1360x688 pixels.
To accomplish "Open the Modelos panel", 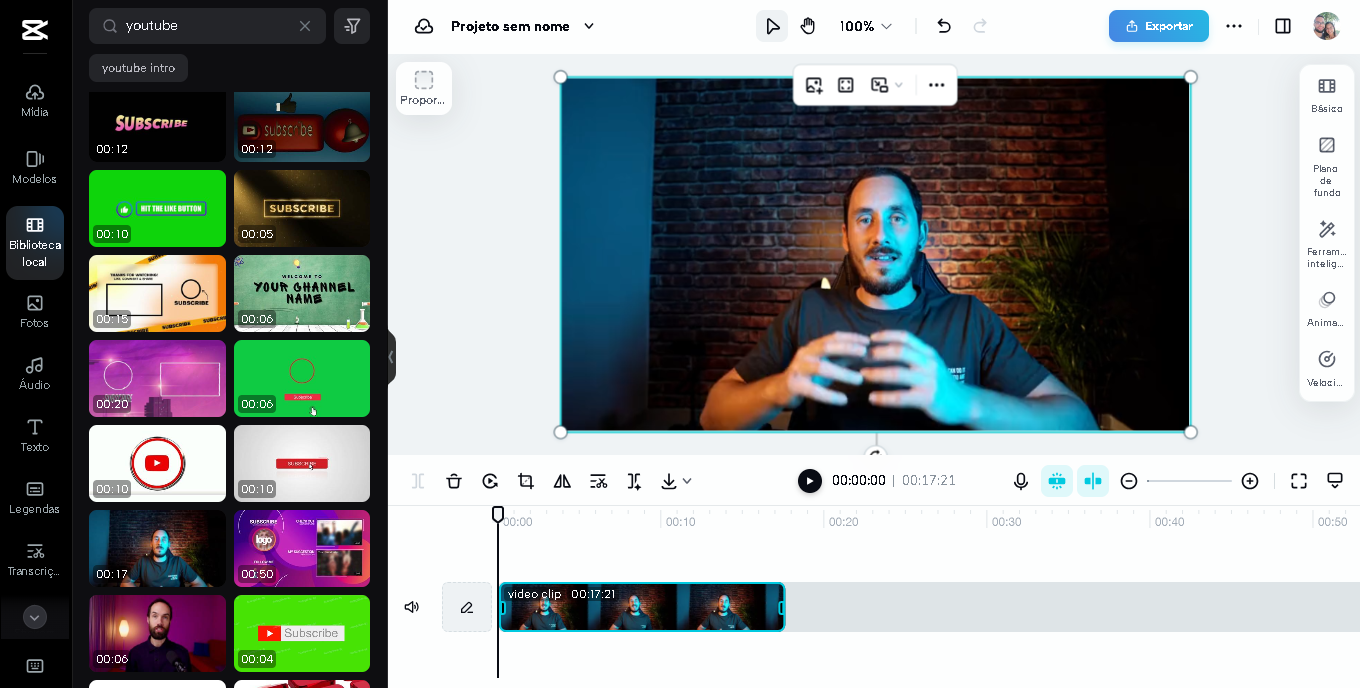I will coord(34,168).
